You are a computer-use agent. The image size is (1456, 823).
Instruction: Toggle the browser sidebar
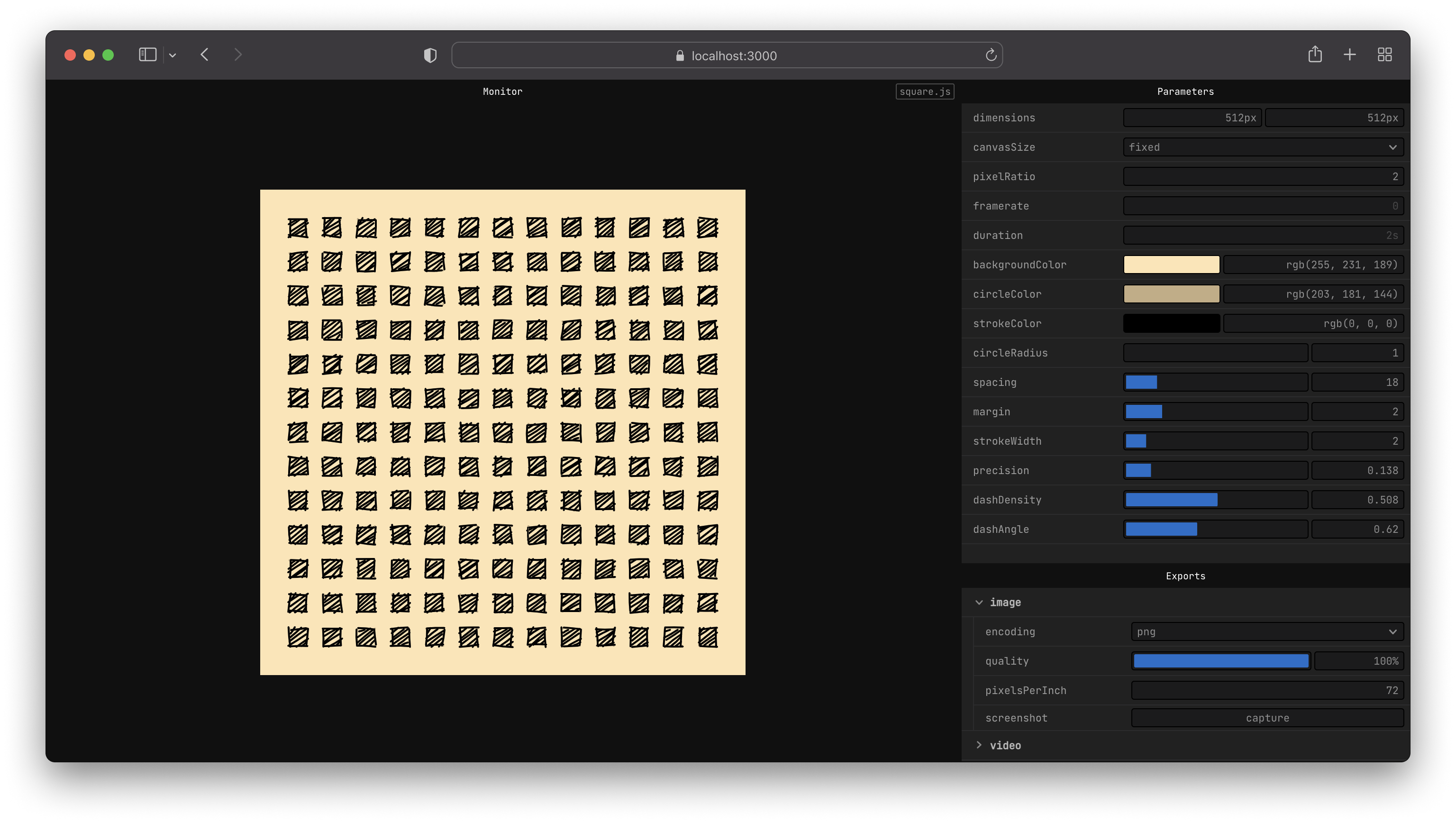point(147,55)
